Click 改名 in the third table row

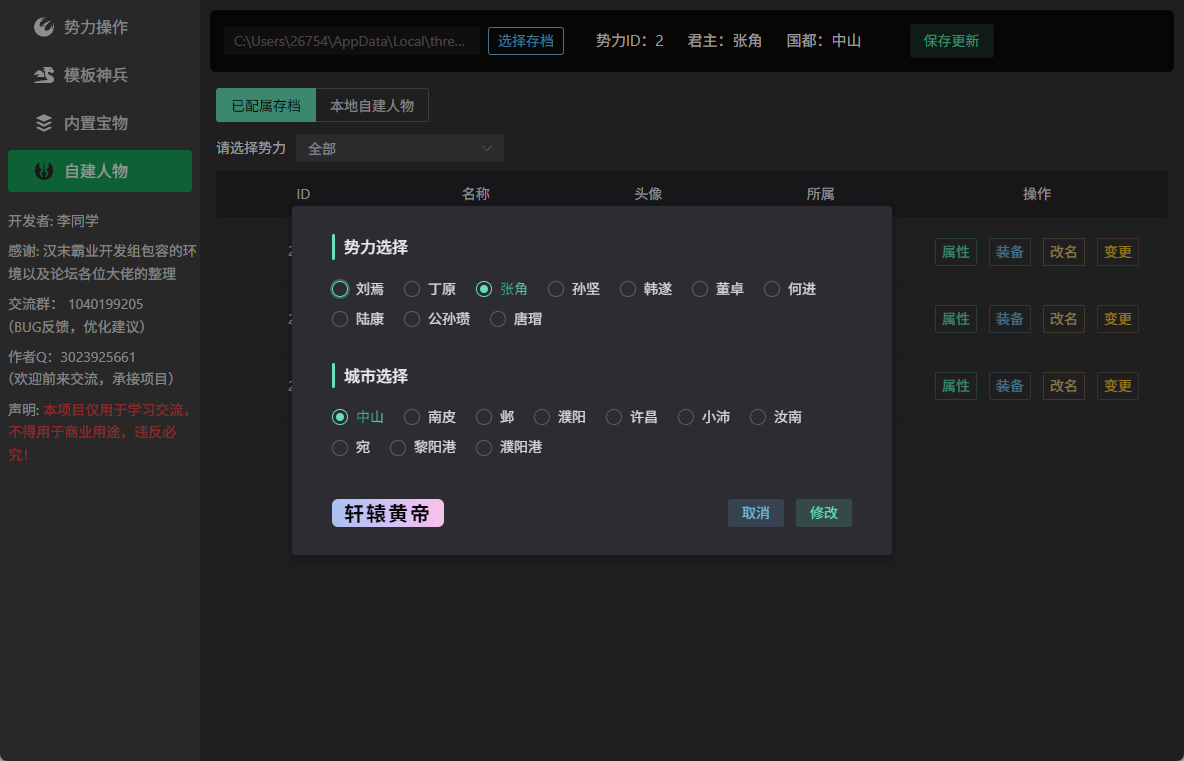click(1063, 386)
